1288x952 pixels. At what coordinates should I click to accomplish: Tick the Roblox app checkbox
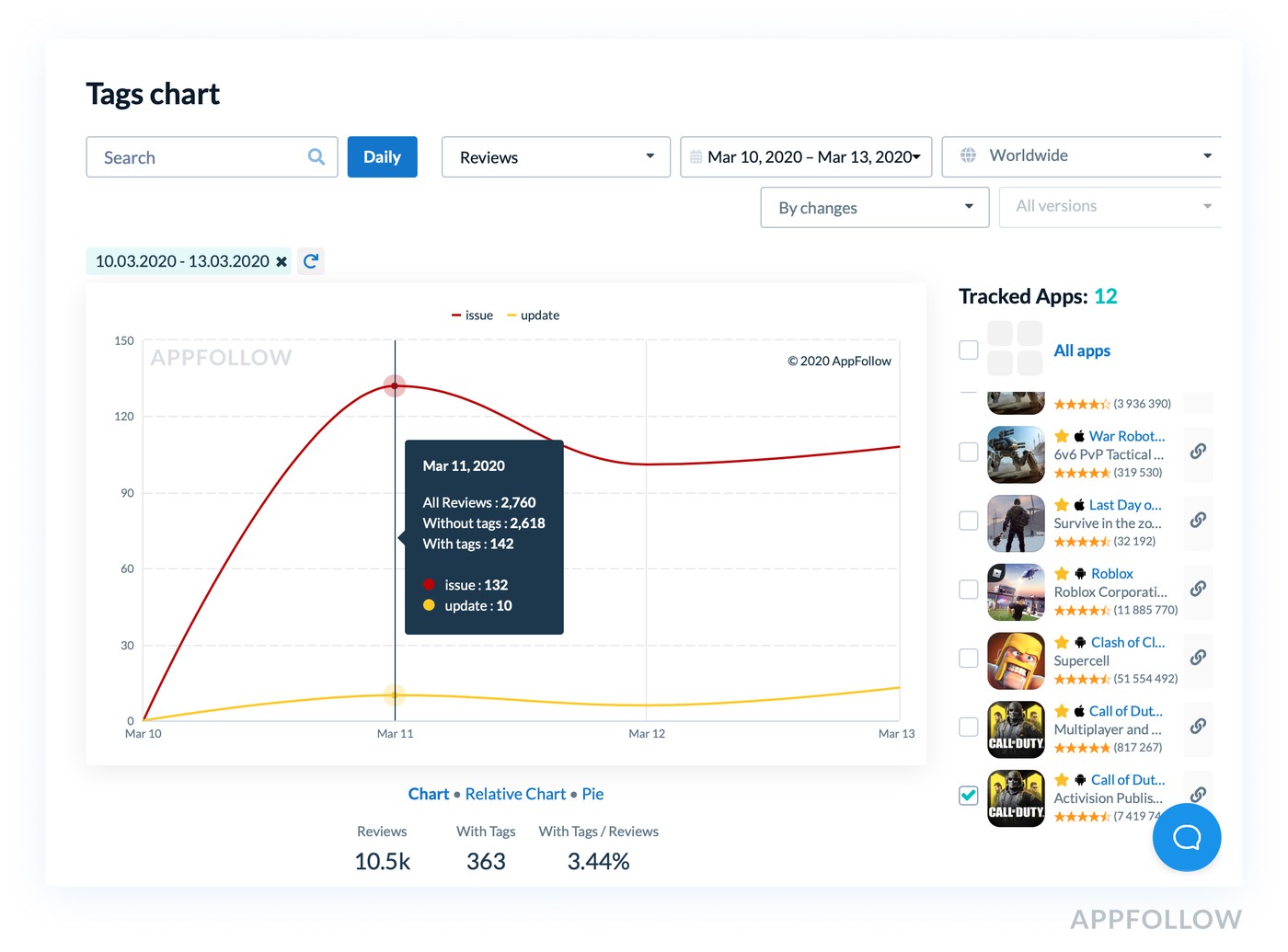(968, 589)
